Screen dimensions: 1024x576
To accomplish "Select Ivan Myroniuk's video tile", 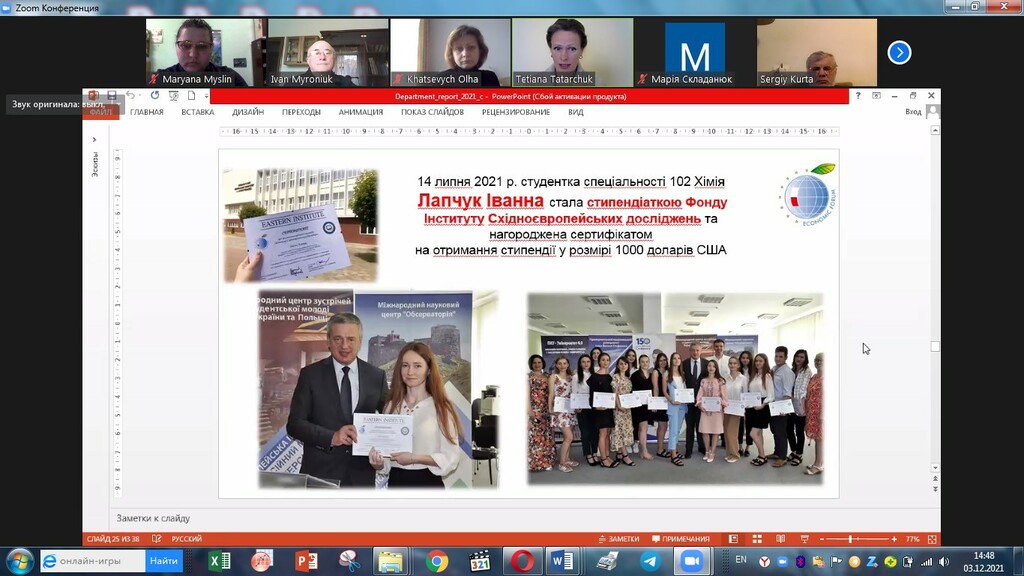I will click(327, 52).
